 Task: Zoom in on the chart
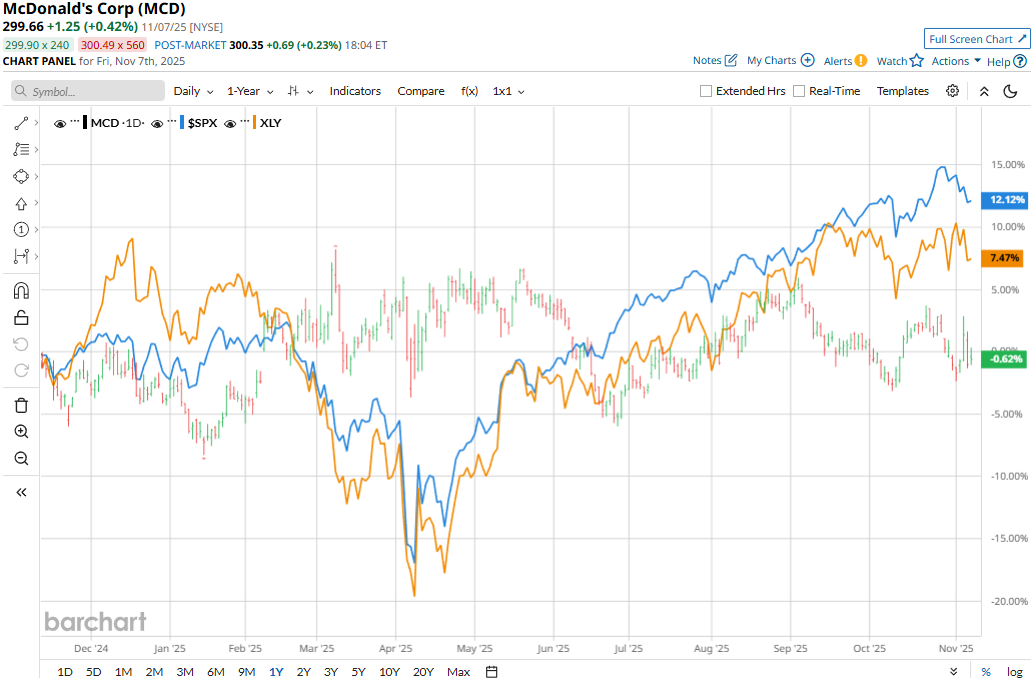pyautogui.click(x=21, y=432)
